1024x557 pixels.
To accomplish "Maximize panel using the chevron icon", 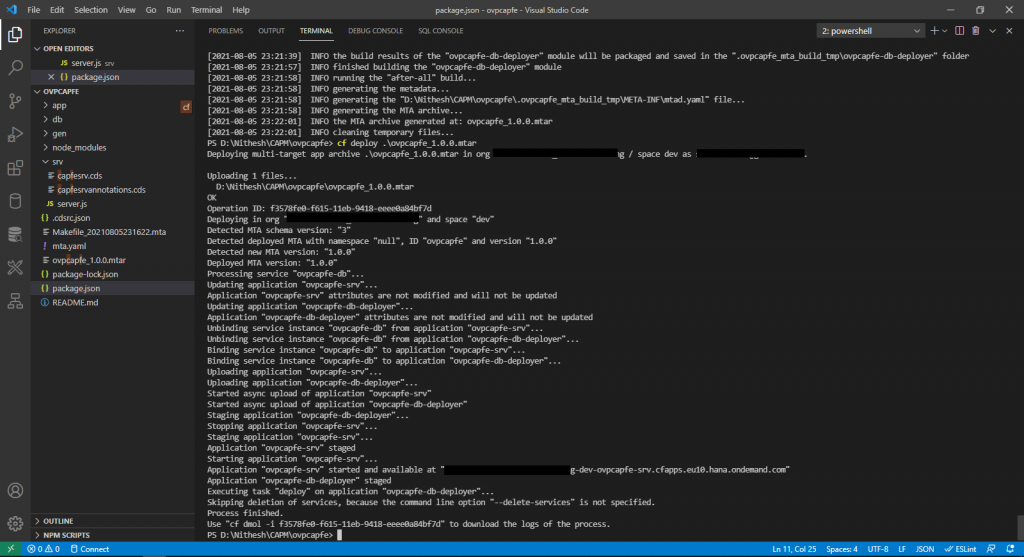I will point(993,31).
